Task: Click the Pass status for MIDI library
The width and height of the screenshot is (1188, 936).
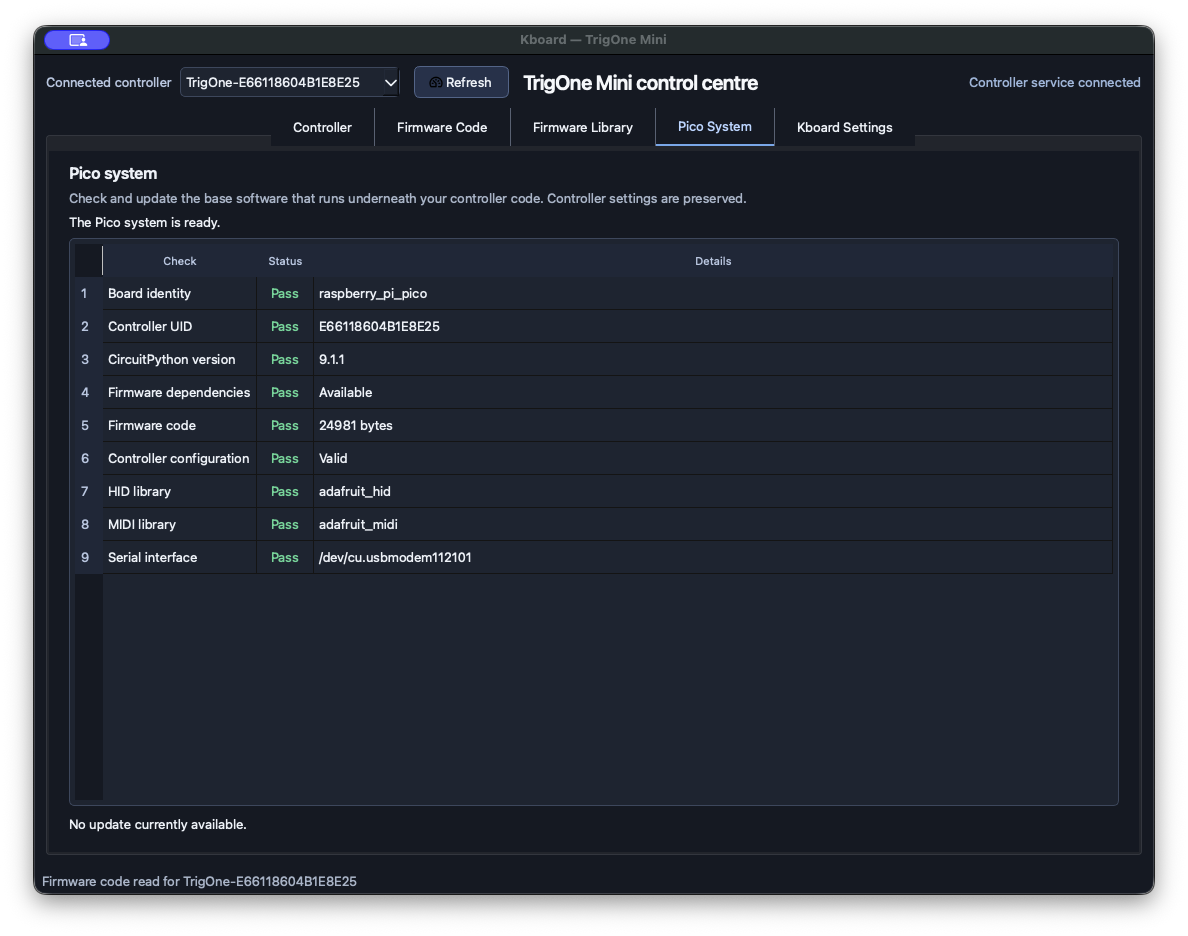Action: click(285, 524)
